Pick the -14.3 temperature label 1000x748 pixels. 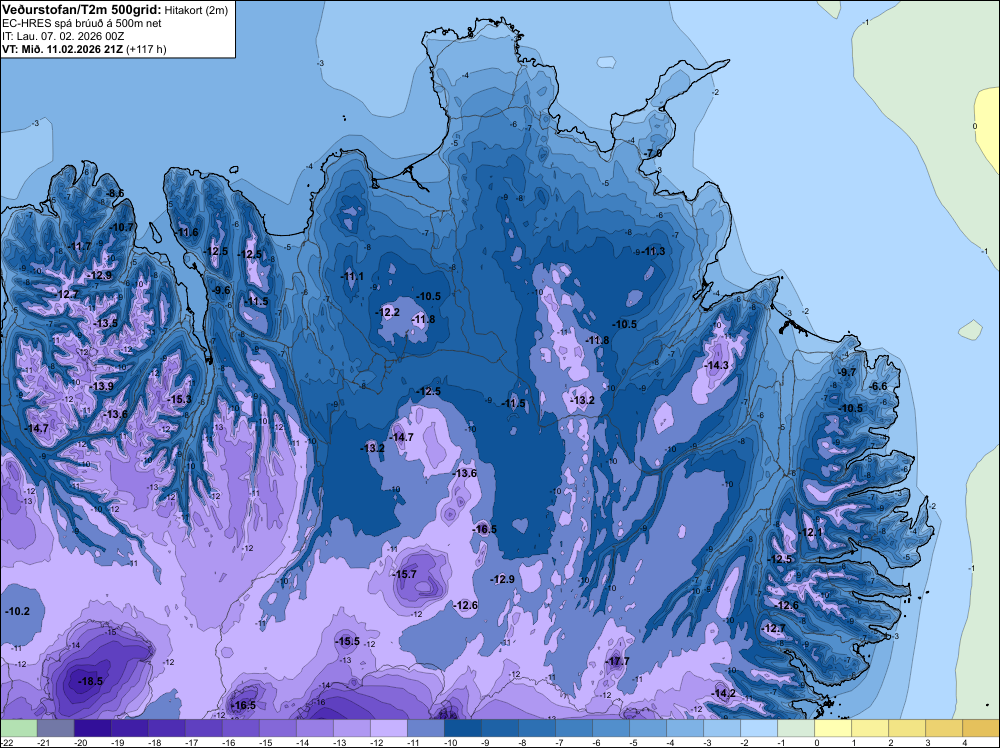(x=716, y=365)
